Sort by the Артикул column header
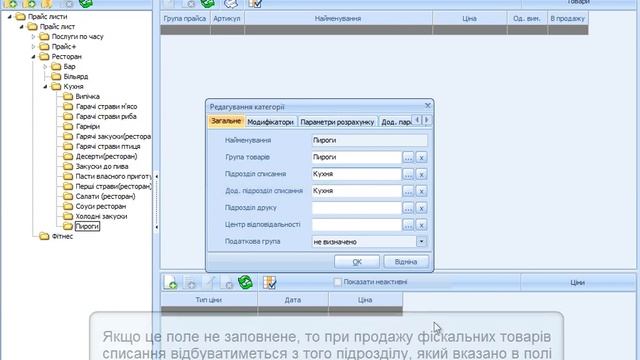This screenshot has height=360, width=640. (x=227, y=18)
